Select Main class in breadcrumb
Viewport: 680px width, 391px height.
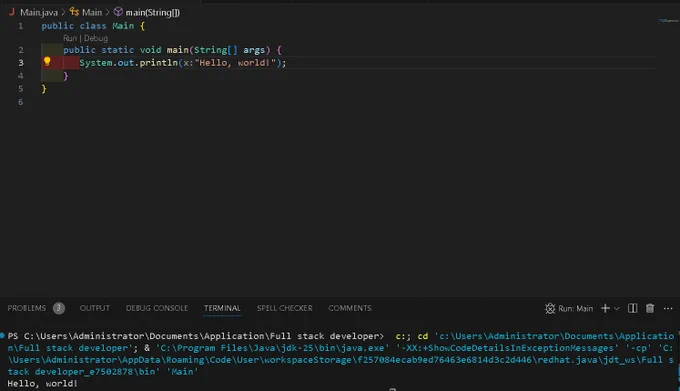pos(92,13)
